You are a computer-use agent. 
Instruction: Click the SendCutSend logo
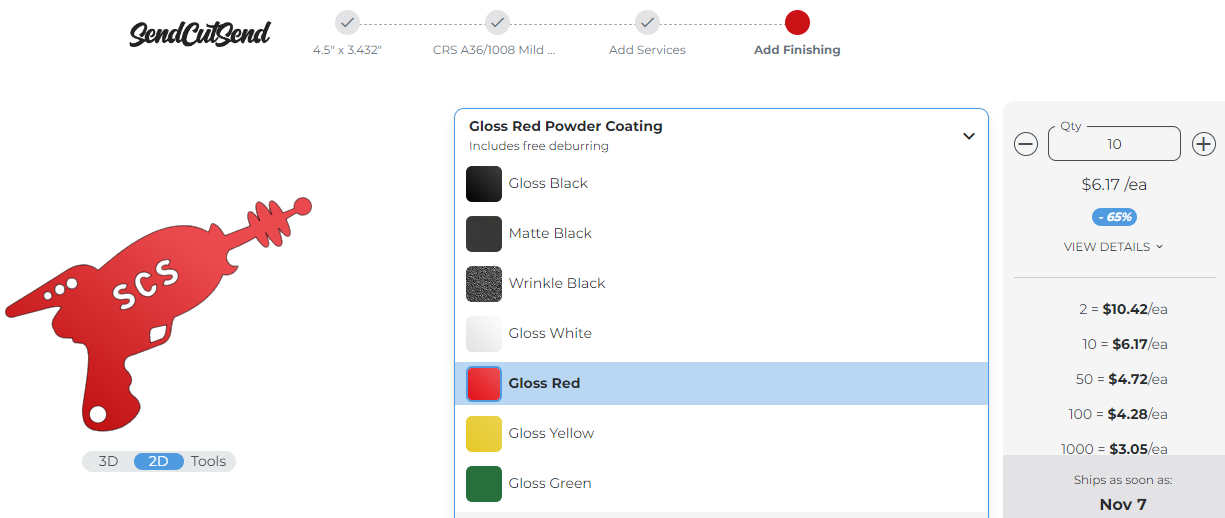(200, 33)
